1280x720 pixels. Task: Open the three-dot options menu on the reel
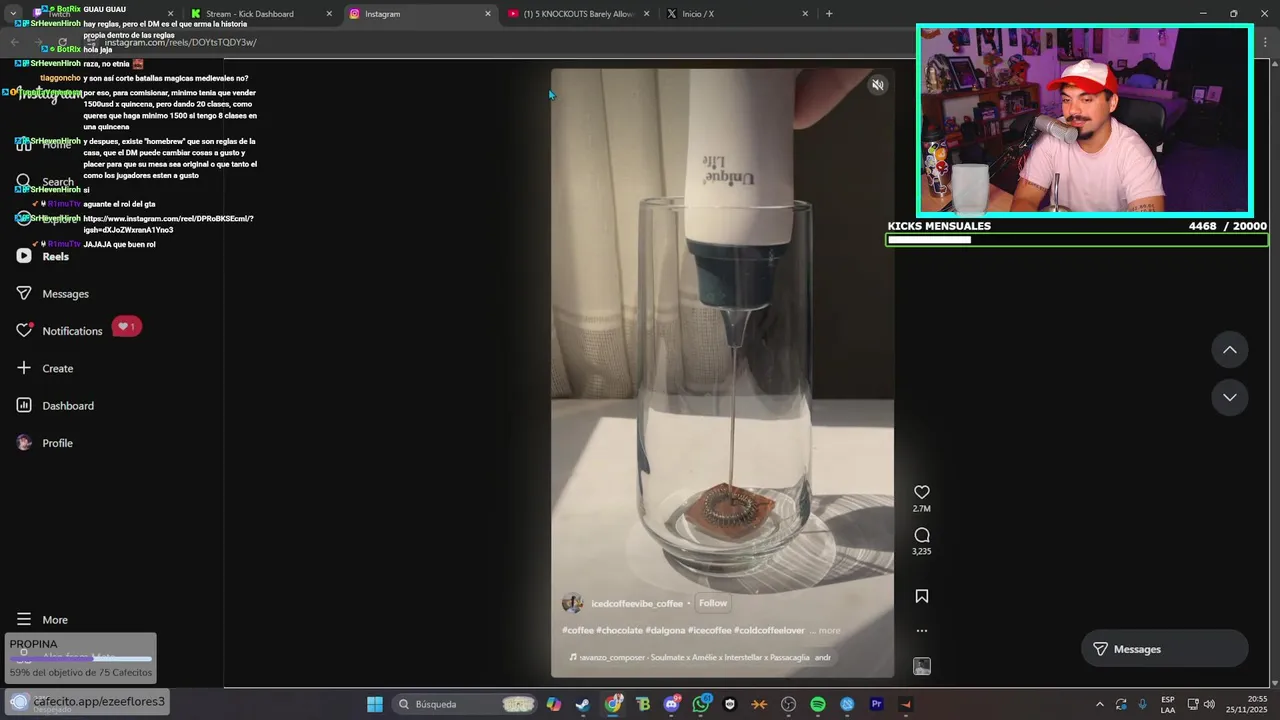click(x=922, y=631)
